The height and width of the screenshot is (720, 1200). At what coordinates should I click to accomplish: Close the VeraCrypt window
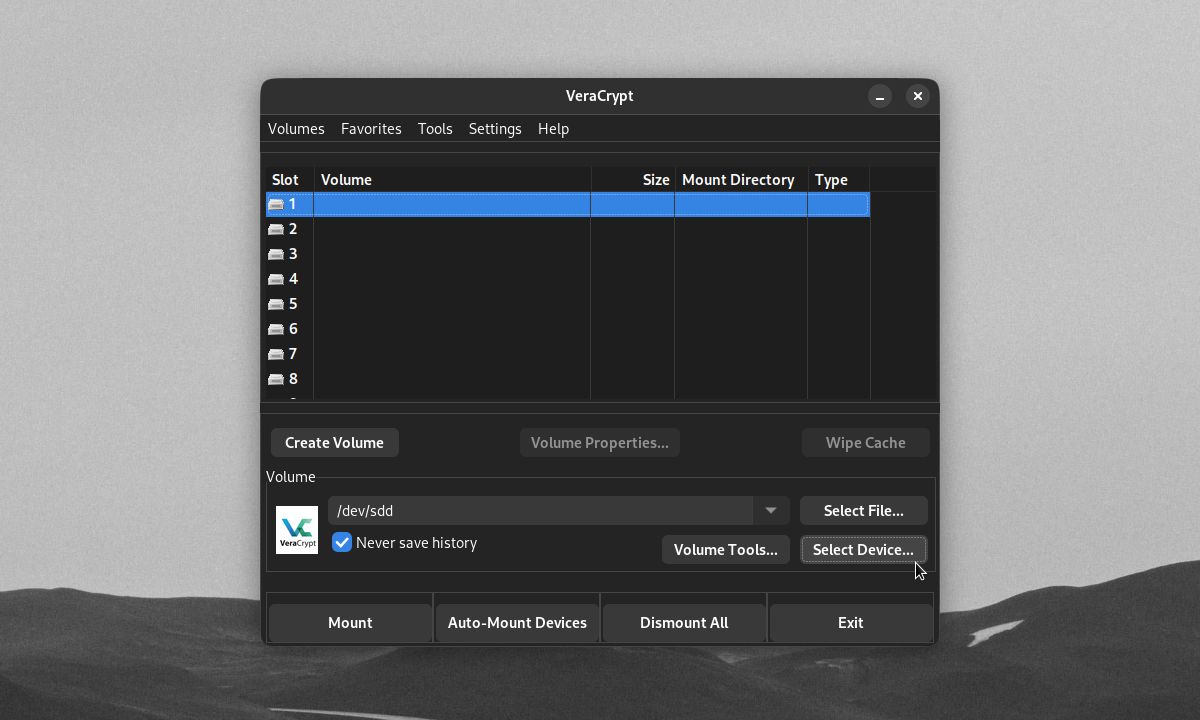tap(917, 96)
